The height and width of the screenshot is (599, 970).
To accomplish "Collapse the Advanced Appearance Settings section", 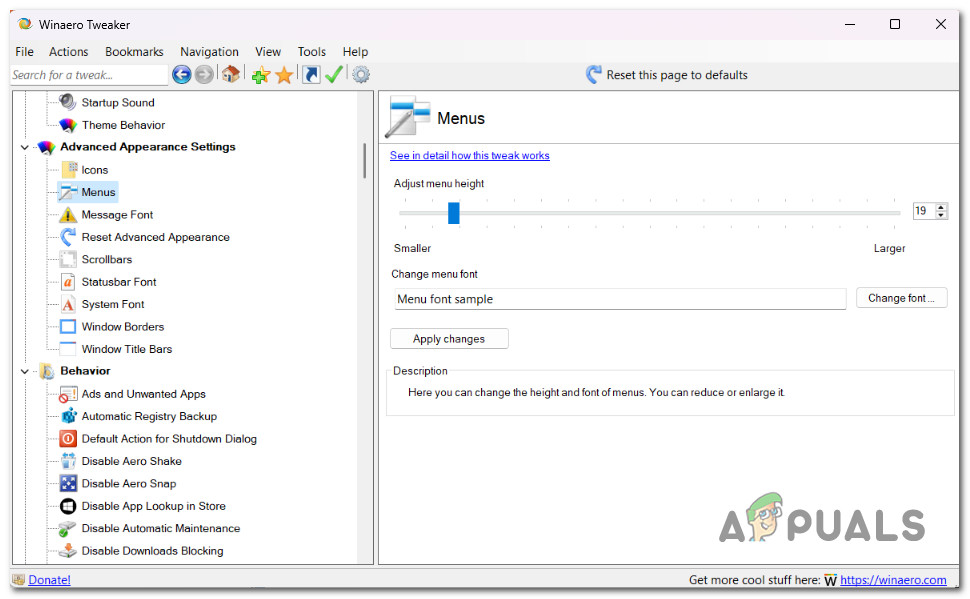I will click(x=25, y=147).
